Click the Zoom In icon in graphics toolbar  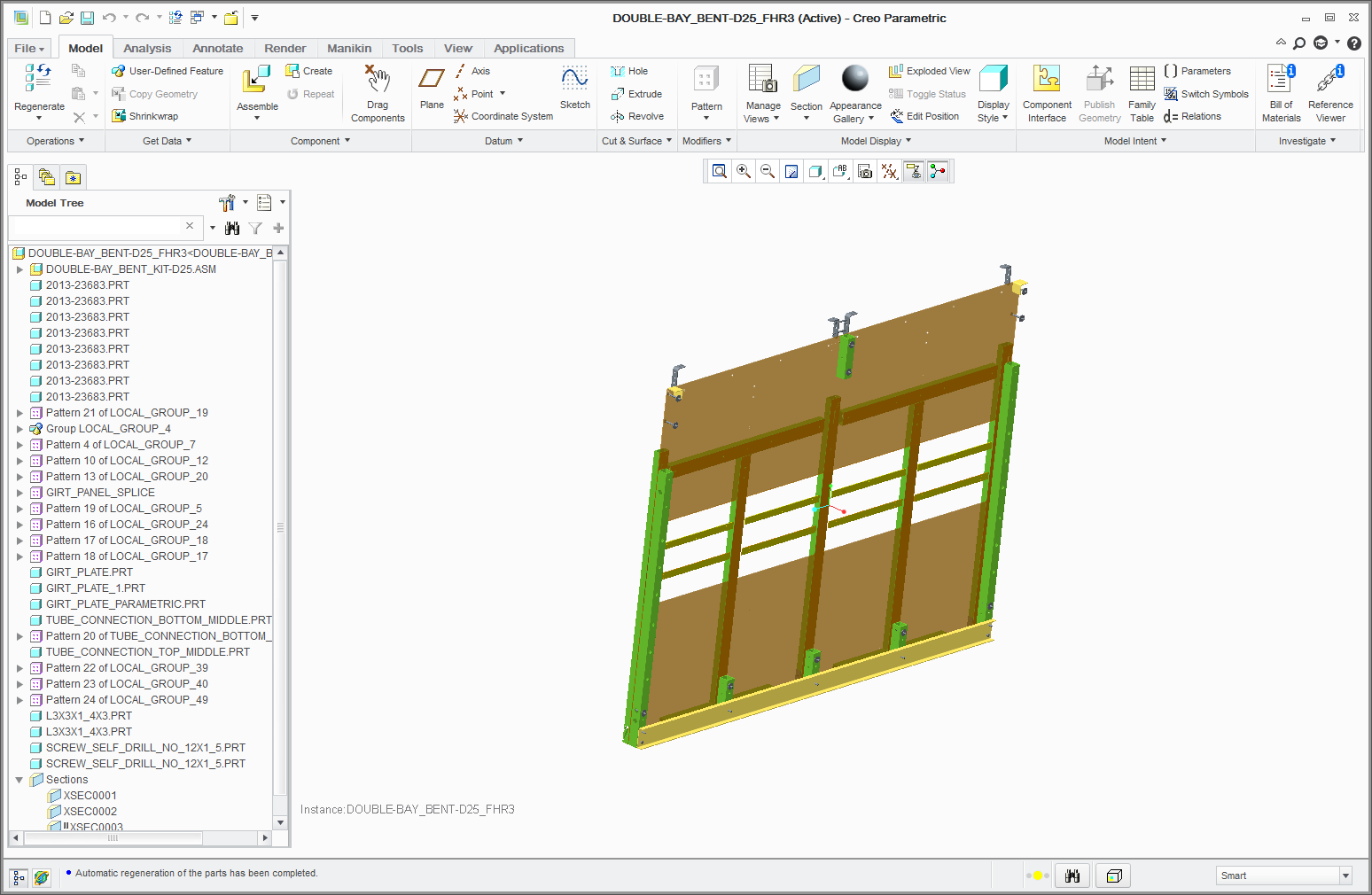click(744, 171)
